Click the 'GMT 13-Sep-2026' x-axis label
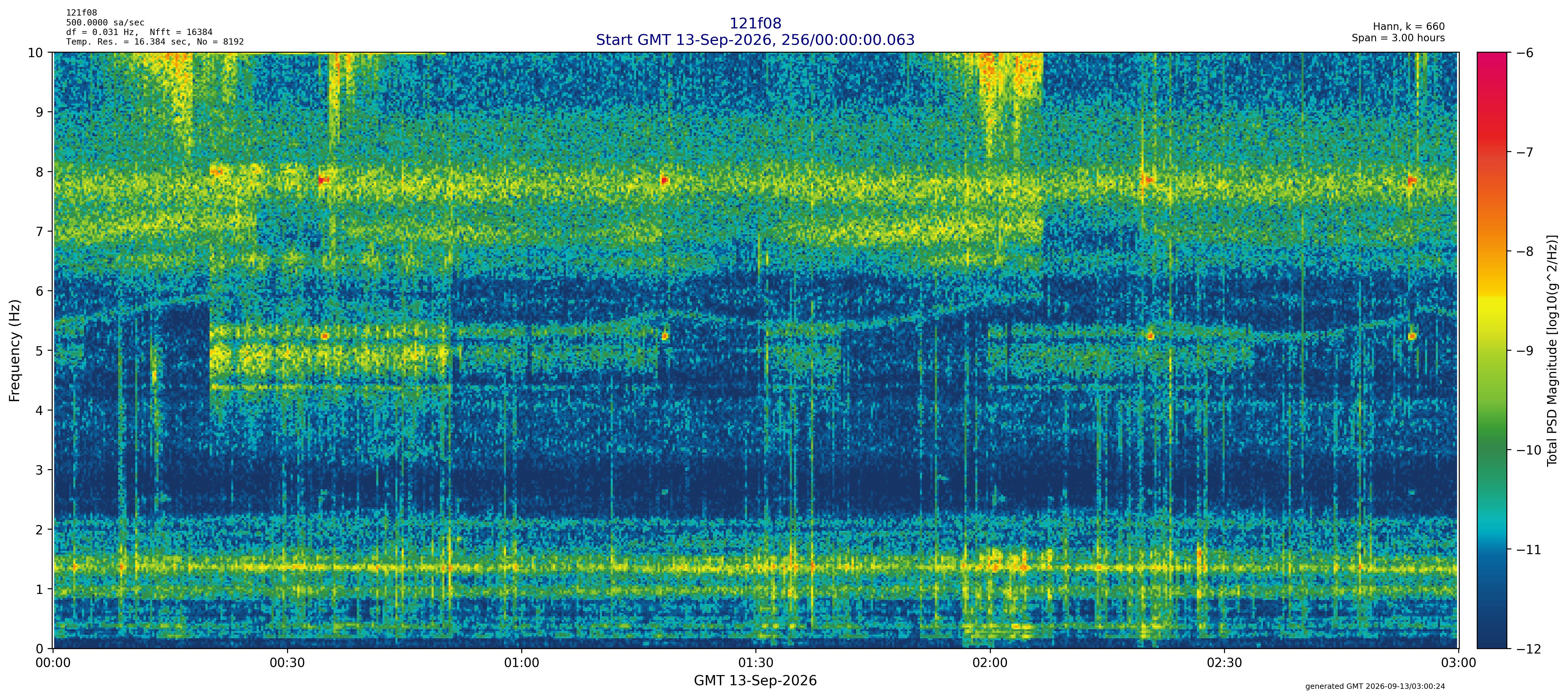 click(755, 680)
